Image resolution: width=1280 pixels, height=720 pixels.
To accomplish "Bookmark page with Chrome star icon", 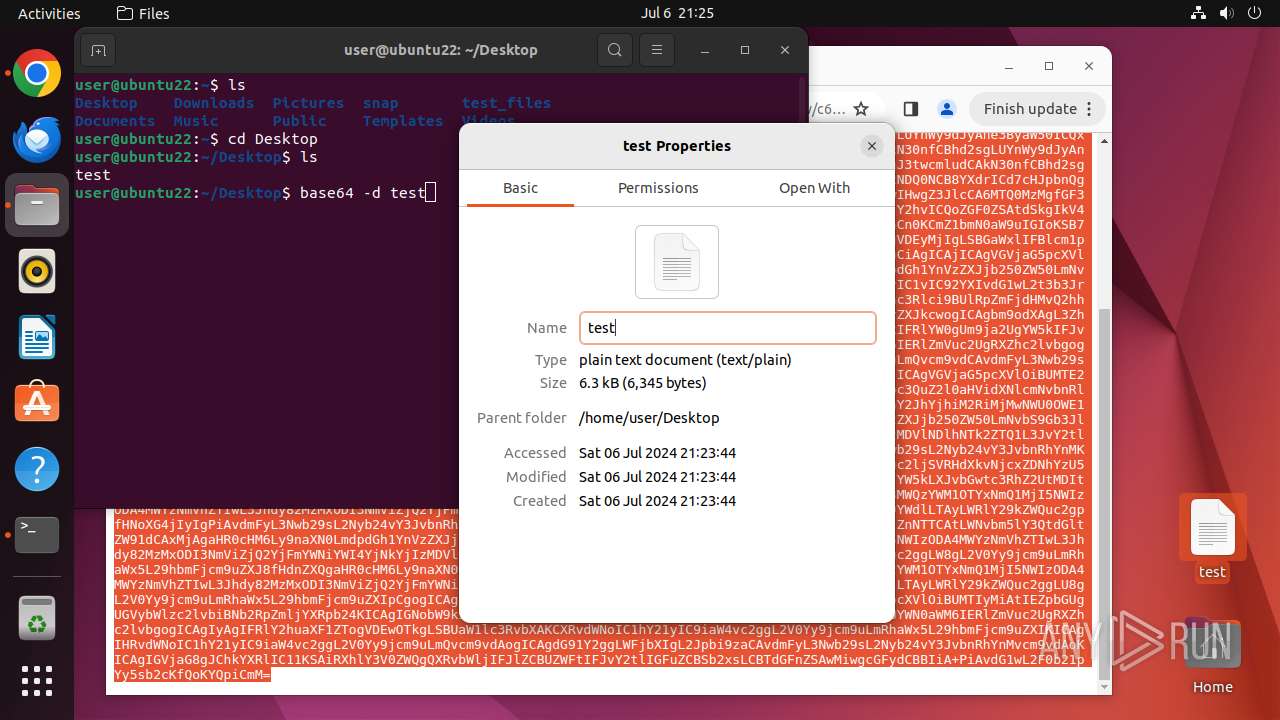I will [x=861, y=109].
